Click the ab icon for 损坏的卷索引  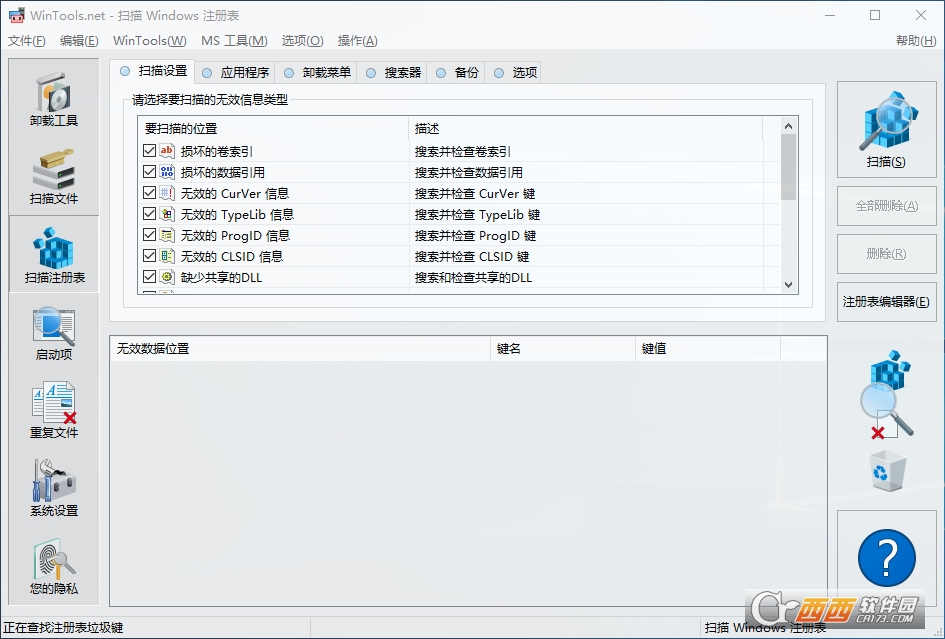click(x=167, y=151)
